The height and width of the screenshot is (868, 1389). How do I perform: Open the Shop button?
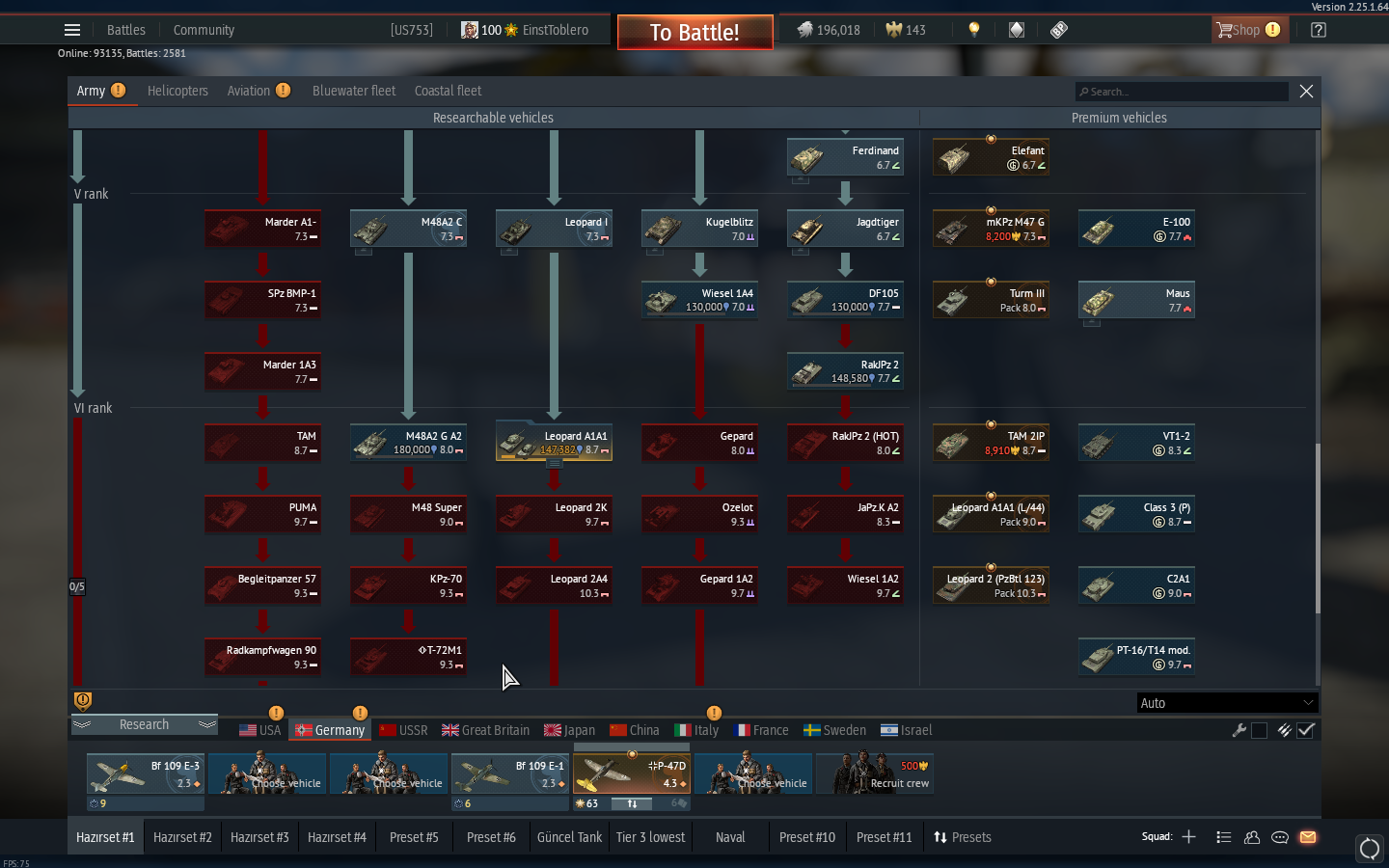click(1248, 30)
